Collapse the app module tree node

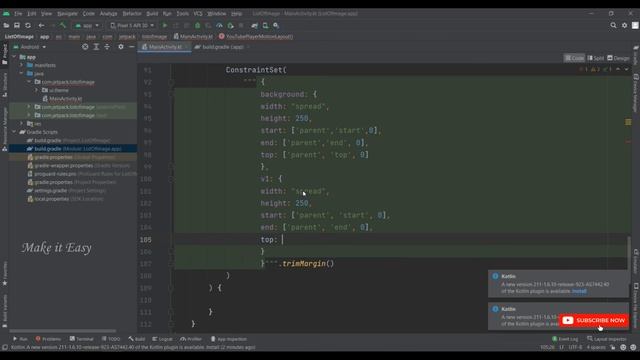15,57
